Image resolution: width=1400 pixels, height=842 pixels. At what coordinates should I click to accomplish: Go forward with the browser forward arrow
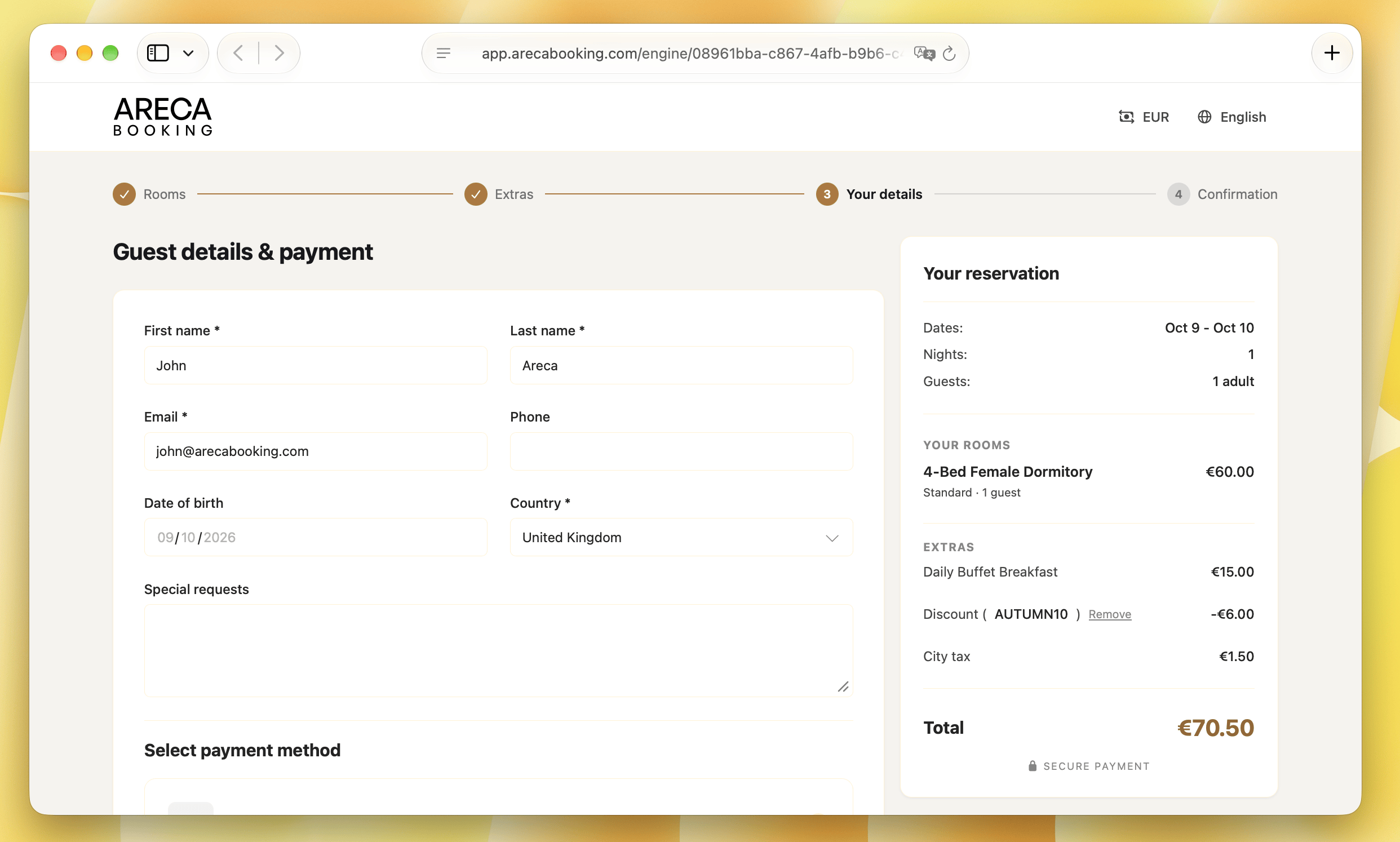pyautogui.click(x=279, y=54)
